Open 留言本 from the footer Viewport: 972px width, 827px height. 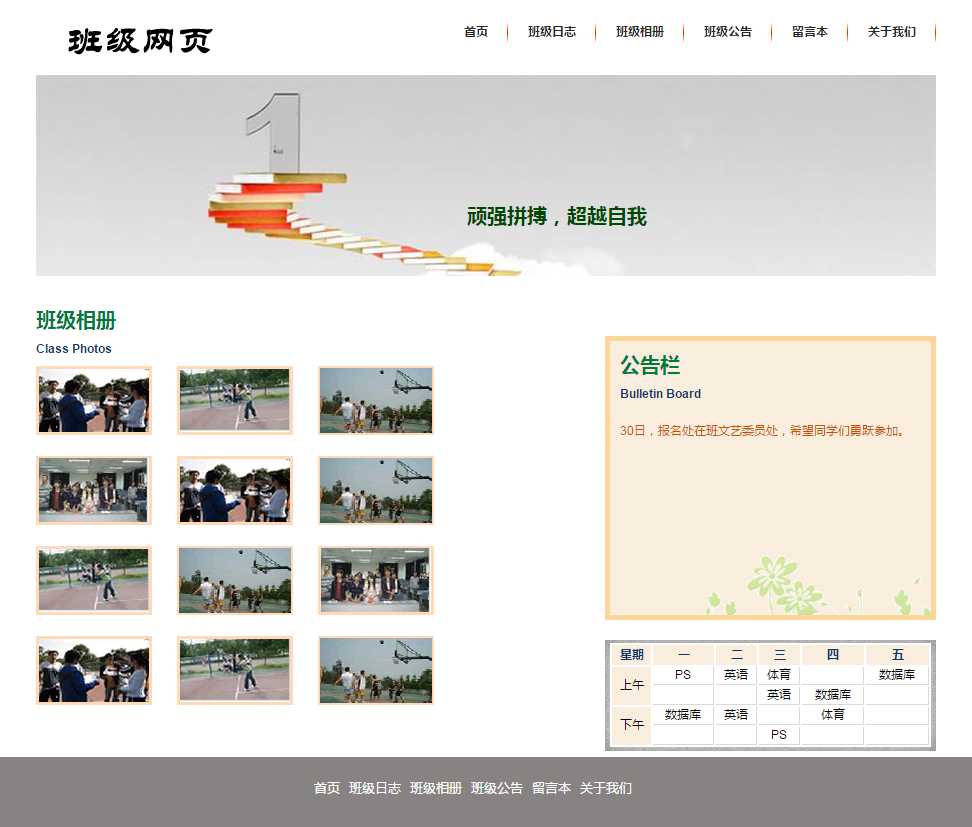point(551,788)
